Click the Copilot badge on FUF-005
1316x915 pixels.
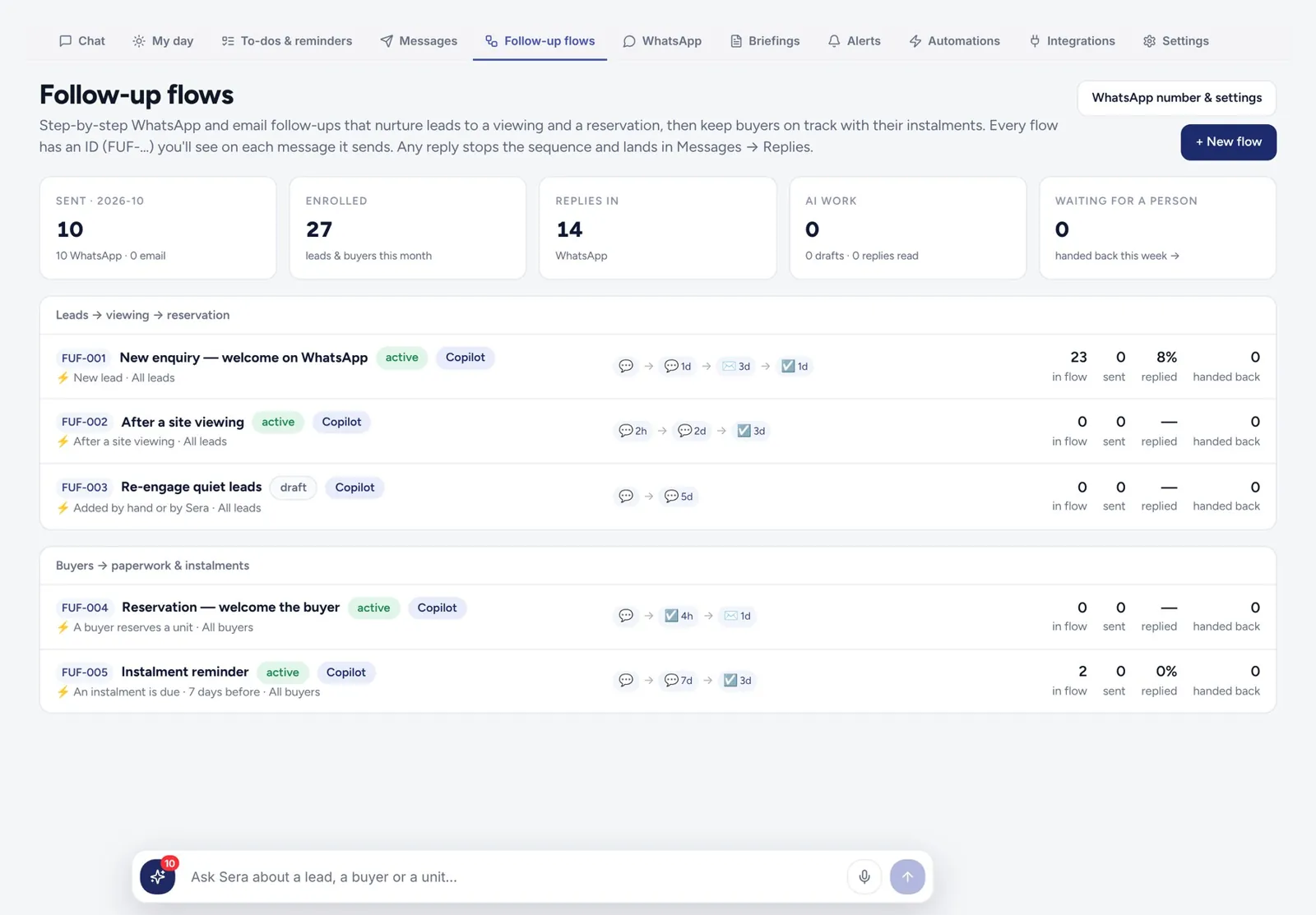pyautogui.click(x=345, y=672)
